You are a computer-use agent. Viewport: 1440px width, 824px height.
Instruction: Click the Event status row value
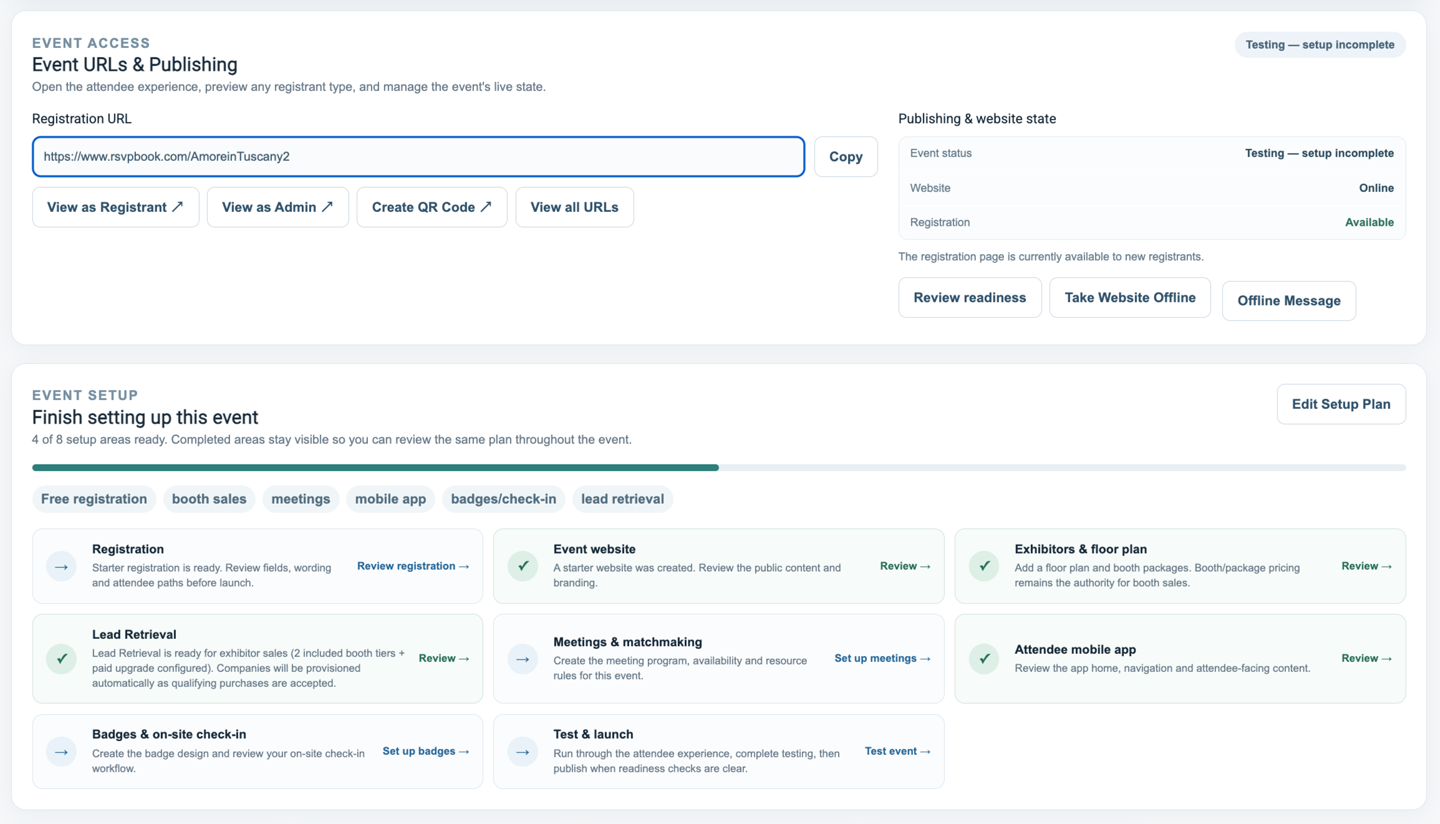pos(1319,153)
